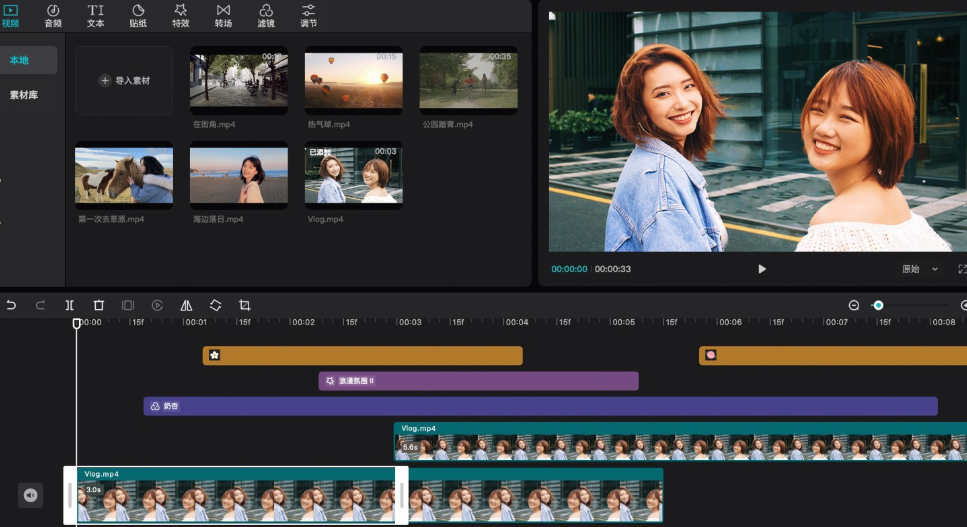Click the timeline zoom slider handle
967x527 pixels.
pyautogui.click(x=878, y=305)
